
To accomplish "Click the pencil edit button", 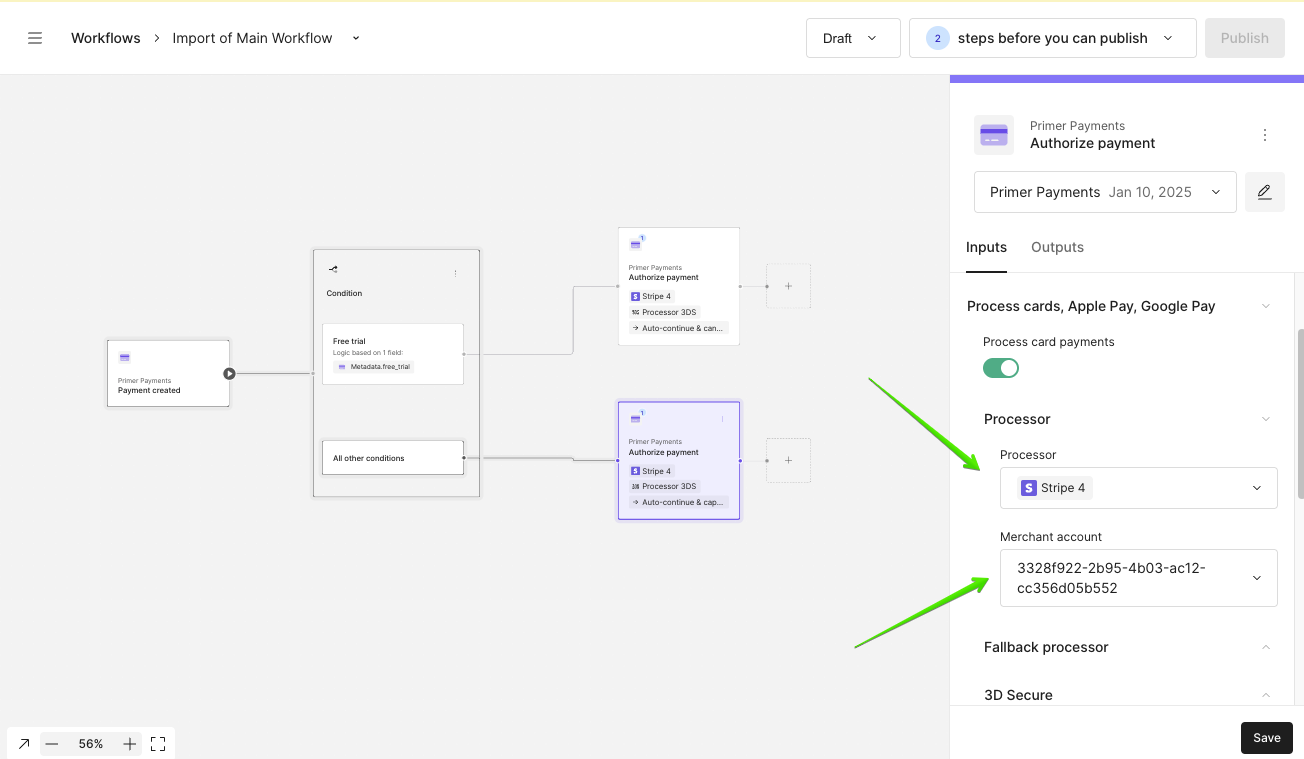I will pos(1264,192).
